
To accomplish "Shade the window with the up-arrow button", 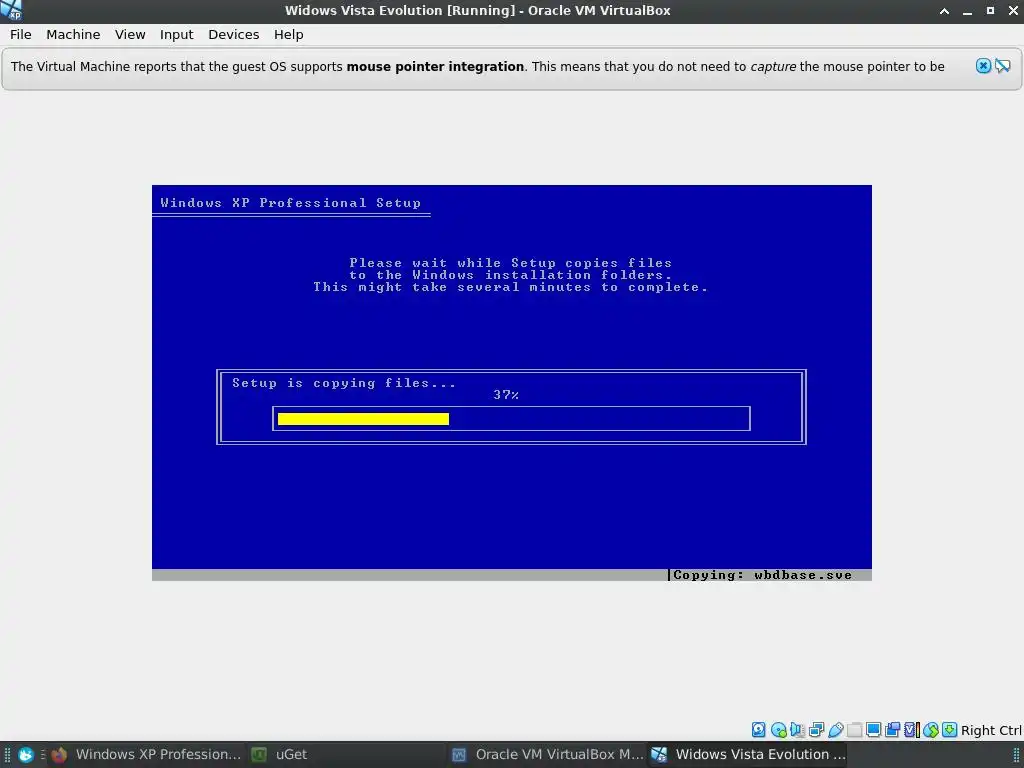I will [944, 10].
